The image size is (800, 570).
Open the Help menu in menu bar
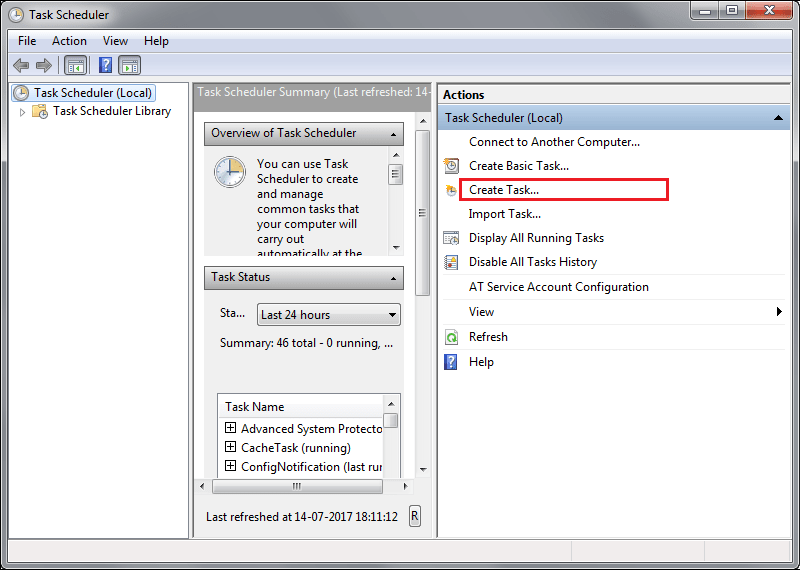[x=156, y=41]
